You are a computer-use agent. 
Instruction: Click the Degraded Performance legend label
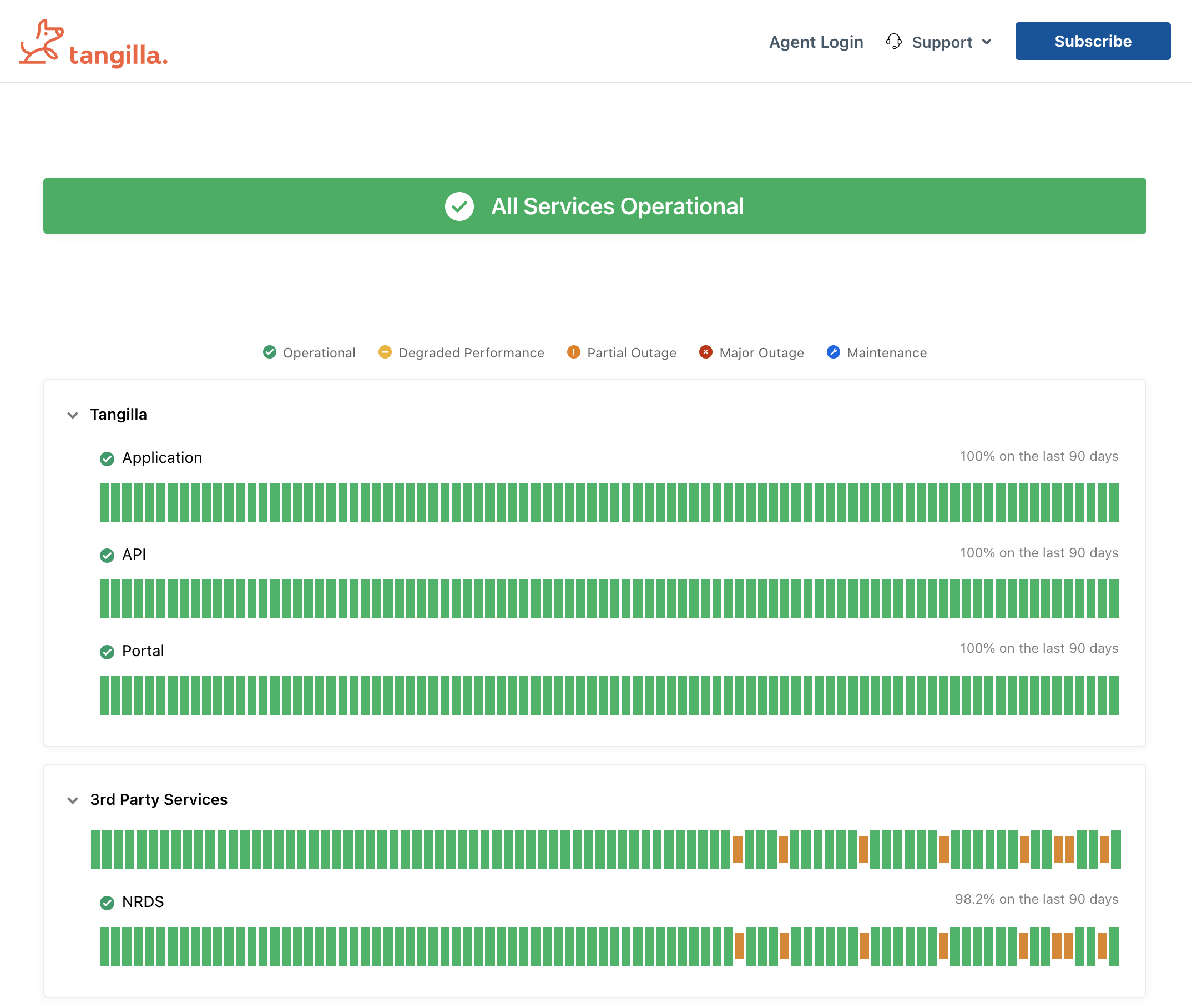[x=471, y=352]
